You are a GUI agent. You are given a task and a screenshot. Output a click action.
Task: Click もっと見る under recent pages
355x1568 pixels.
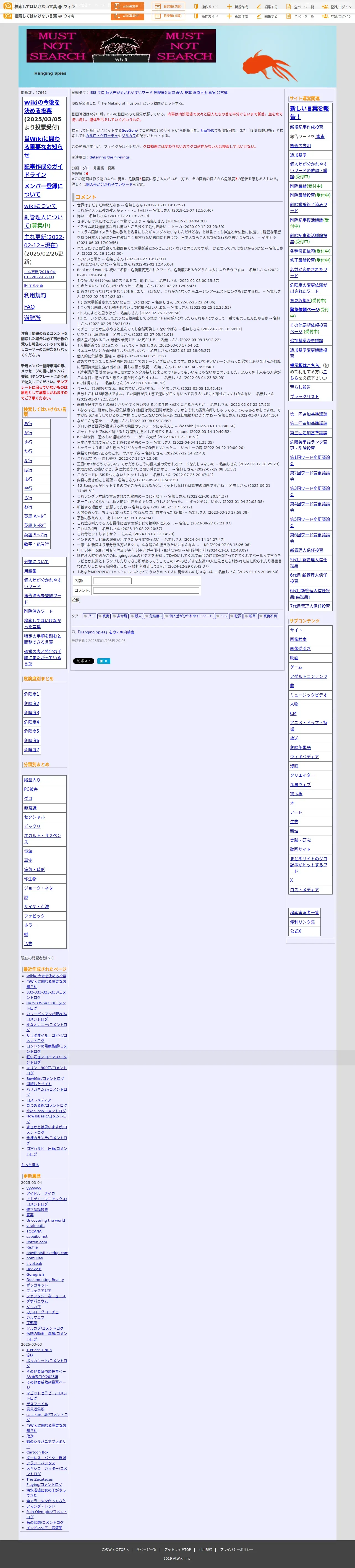(30, 1165)
